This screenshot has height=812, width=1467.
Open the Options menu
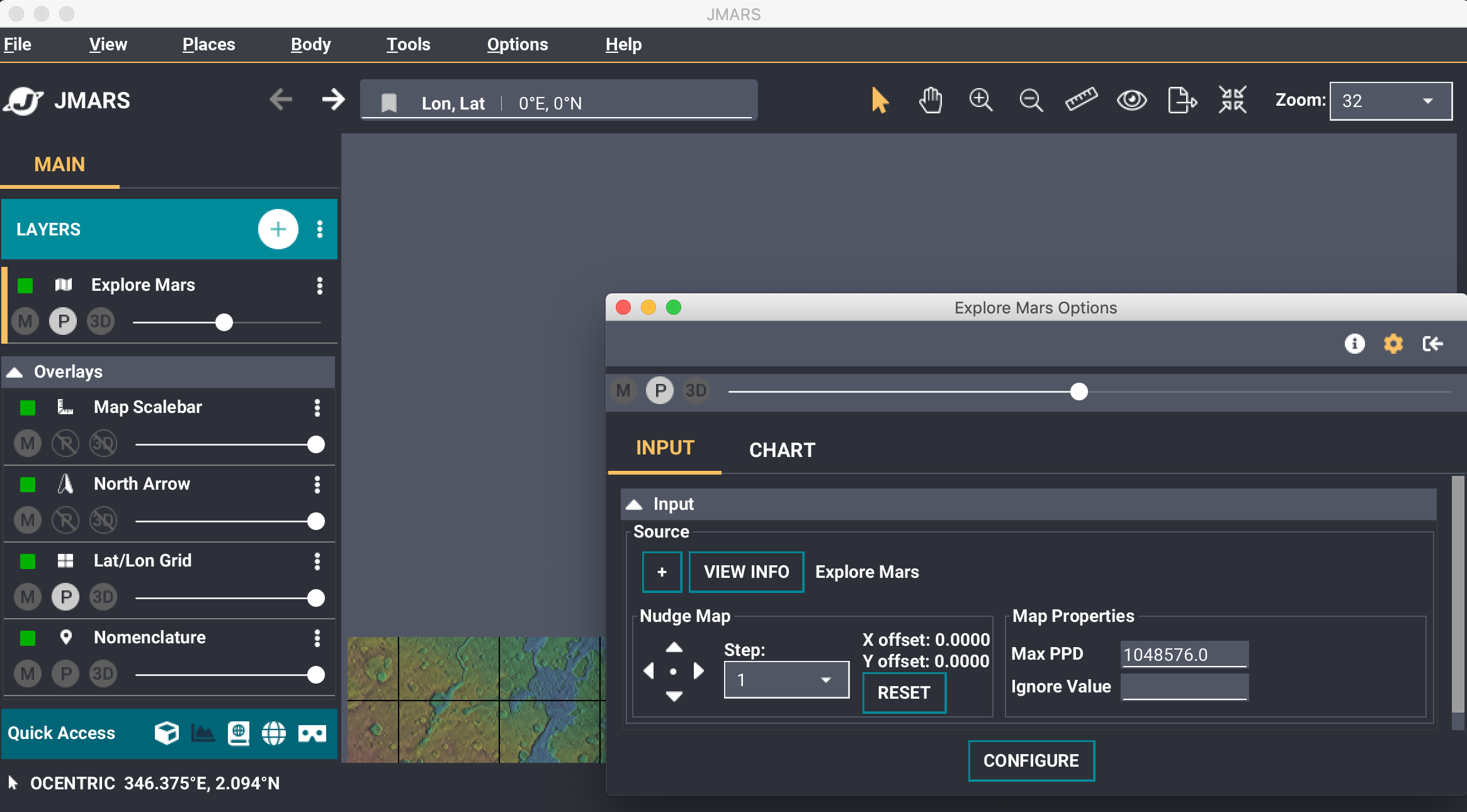coord(518,45)
